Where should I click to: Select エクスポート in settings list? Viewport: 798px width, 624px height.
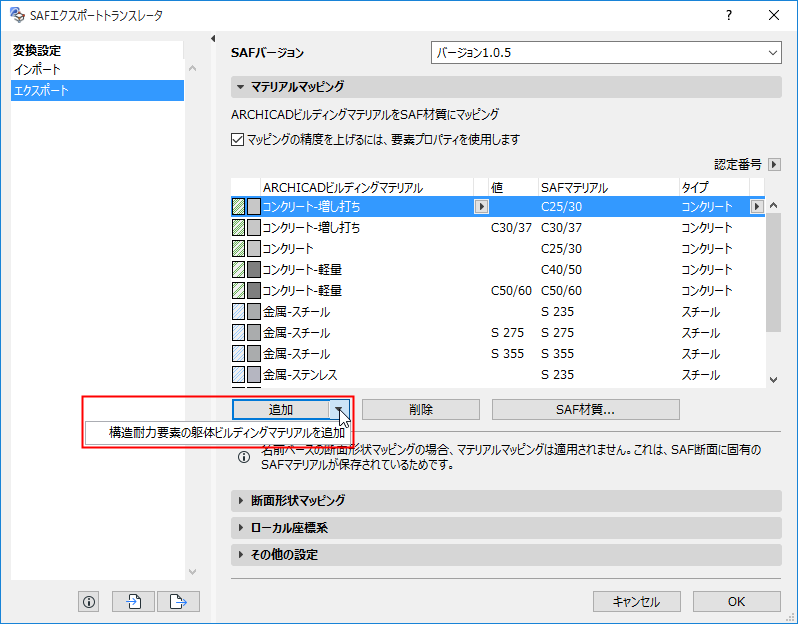click(x=97, y=91)
